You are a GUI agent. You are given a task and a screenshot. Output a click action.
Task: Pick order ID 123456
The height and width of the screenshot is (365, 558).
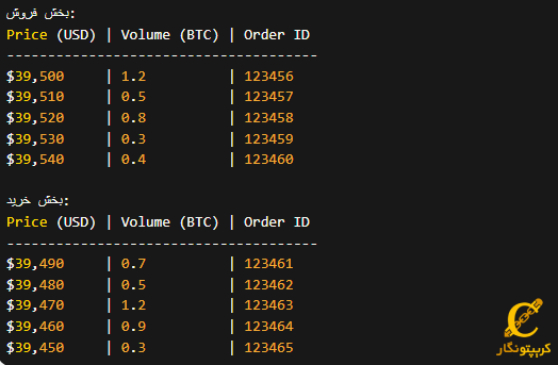coord(269,76)
